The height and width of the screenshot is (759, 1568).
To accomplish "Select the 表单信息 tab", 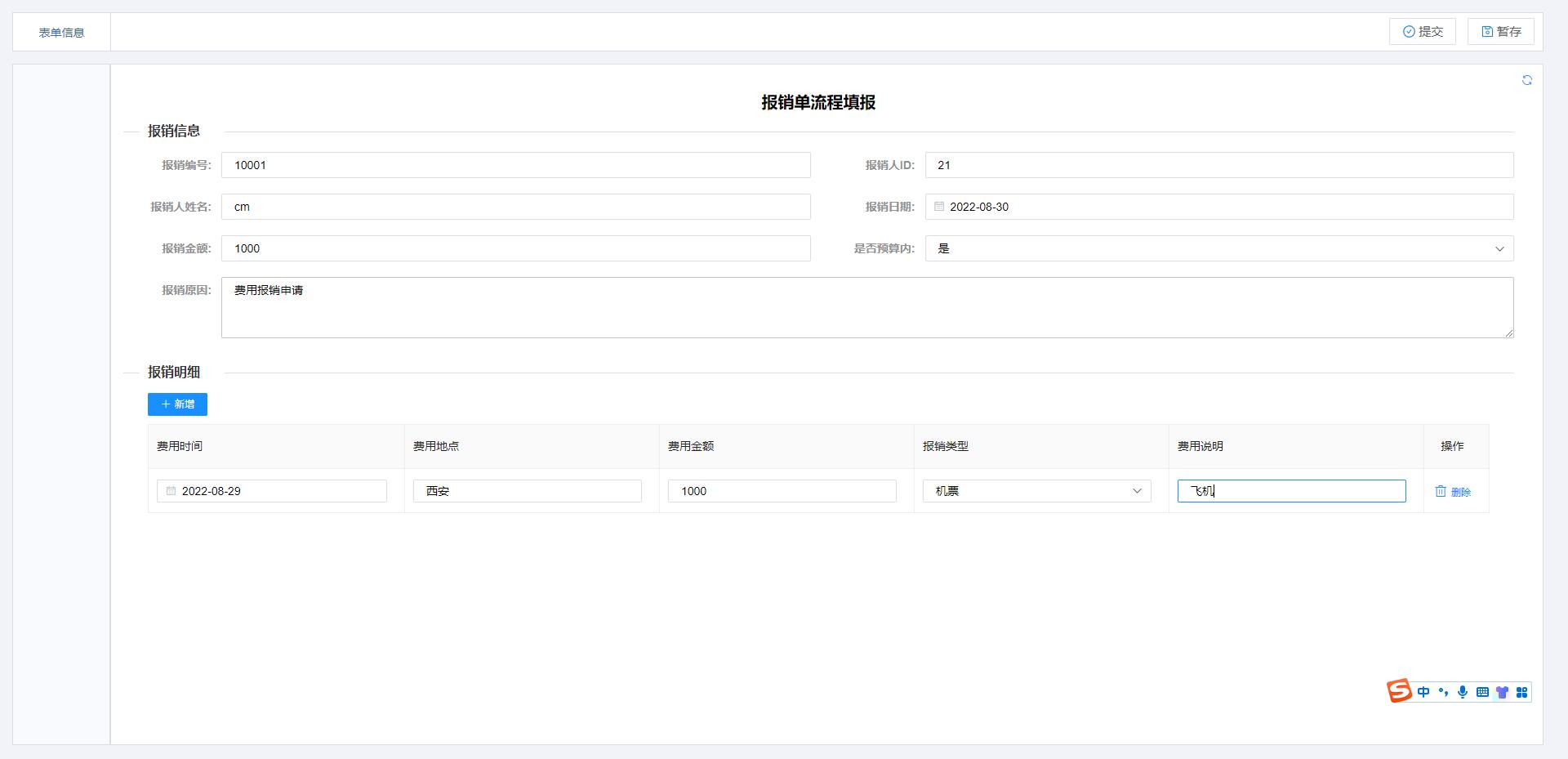I will (62, 33).
